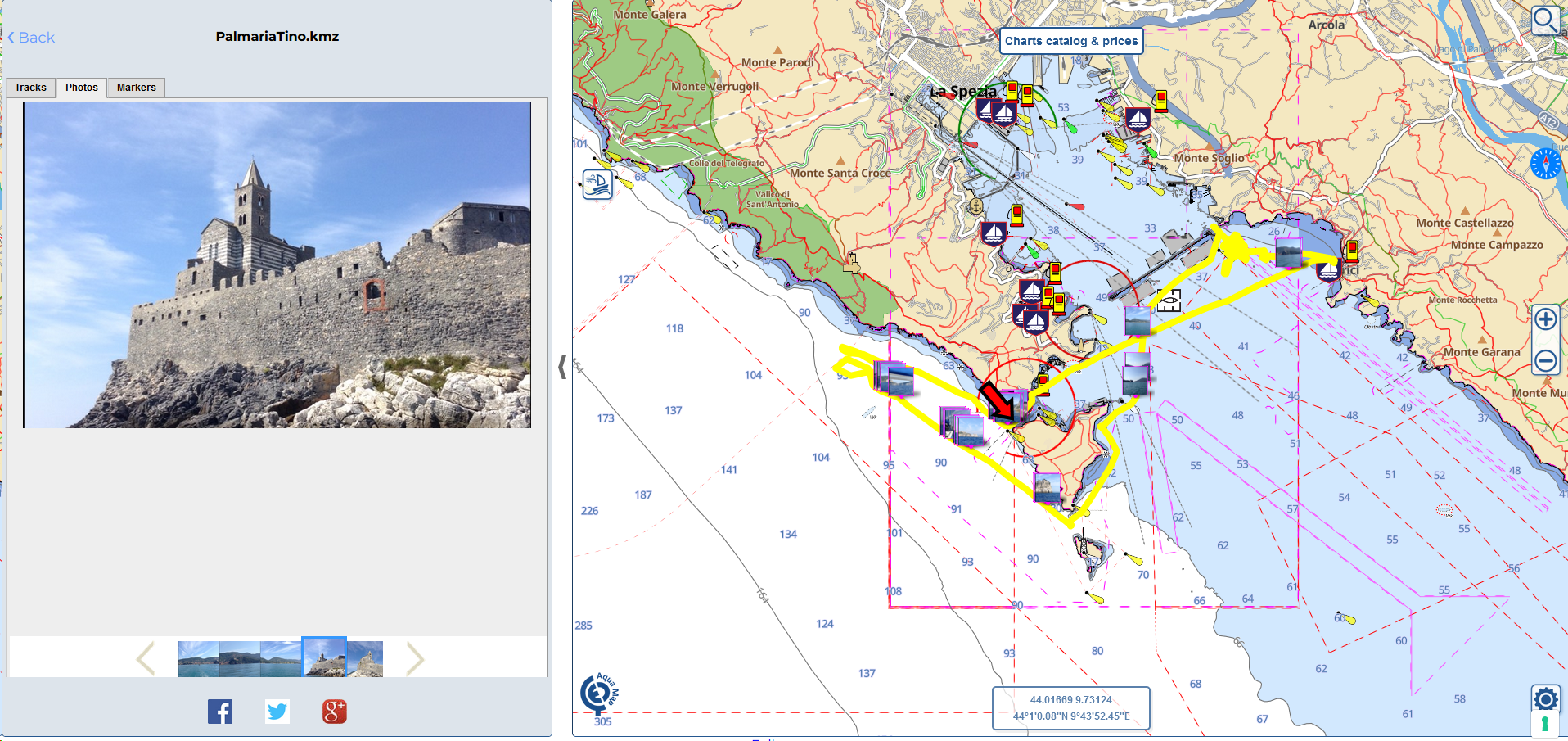The image size is (1568, 741).
Task: Select the last thumbnail in strip
Action: 365,658
